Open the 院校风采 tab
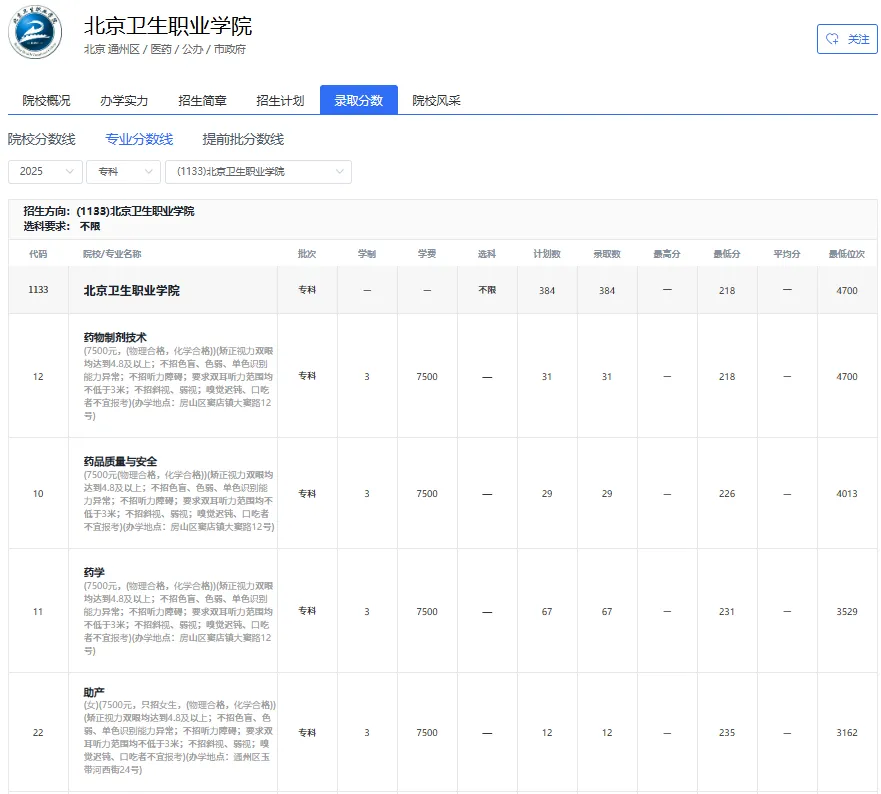 436,101
